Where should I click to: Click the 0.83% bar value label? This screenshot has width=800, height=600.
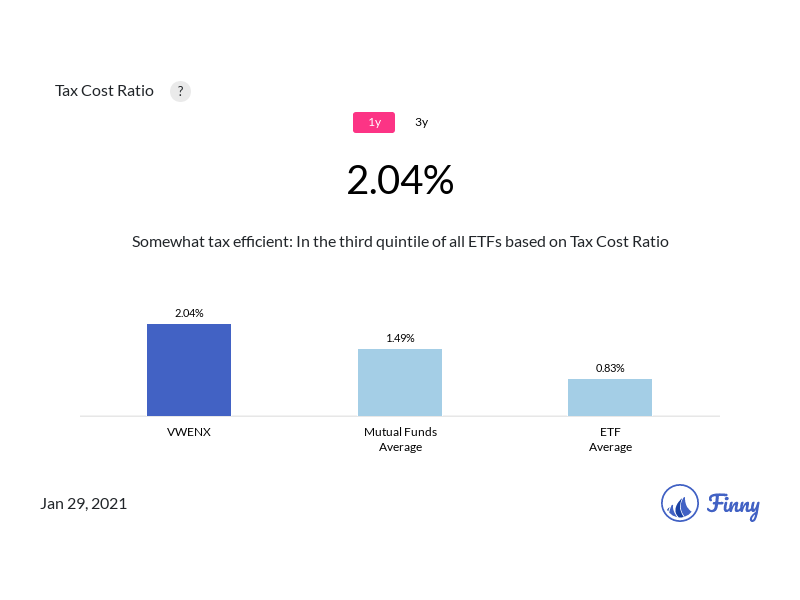pyautogui.click(x=610, y=368)
